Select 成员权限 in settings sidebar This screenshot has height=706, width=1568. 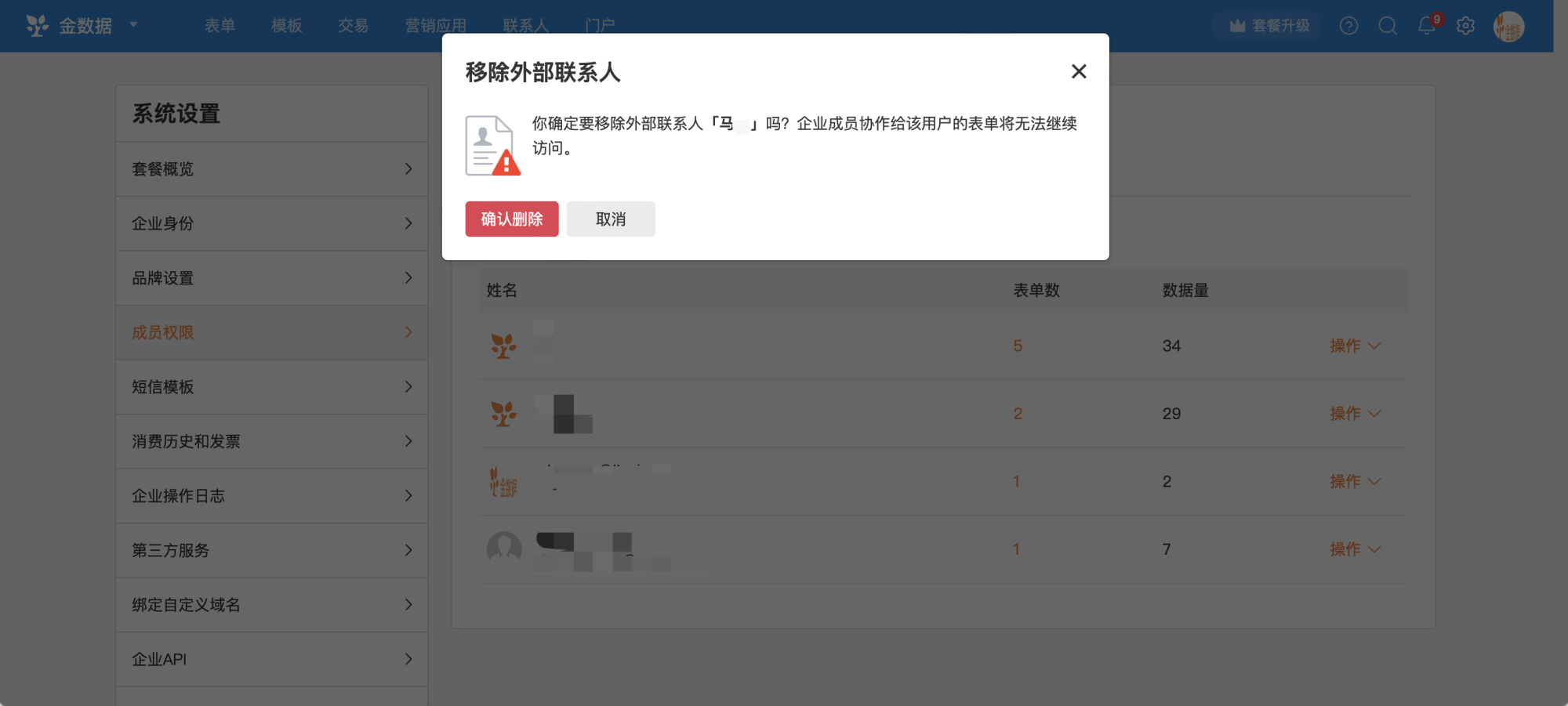coord(272,332)
